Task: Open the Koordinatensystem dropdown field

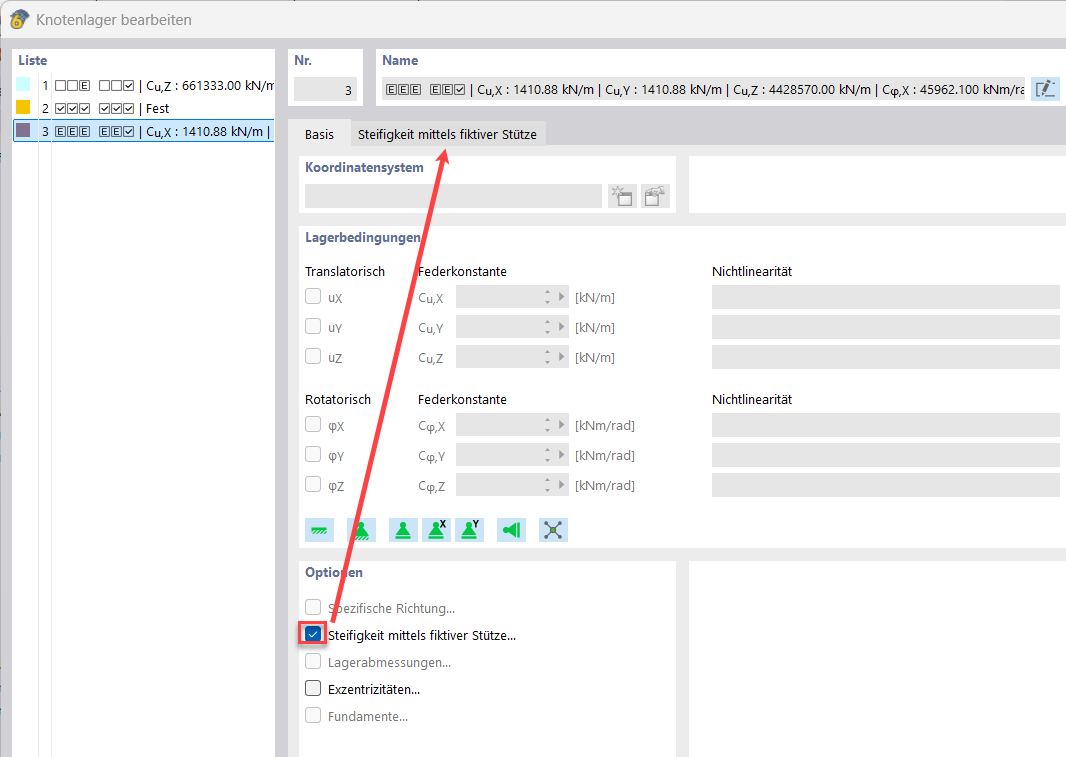Action: coord(453,196)
